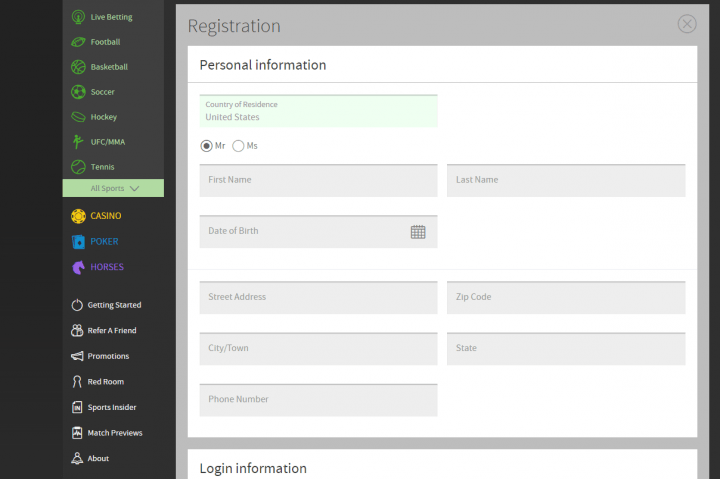The image size is (720, 479).
Task: Open the Hockey icon in sidebar
Action: (x=78, y=117)
